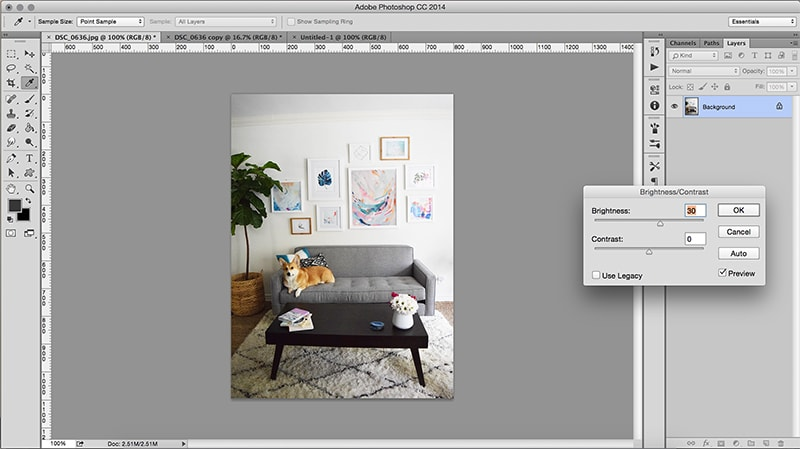Select the Eyedropper tool in toolbox
Viewport: 800px width, 449px height.
click(29, 83)
